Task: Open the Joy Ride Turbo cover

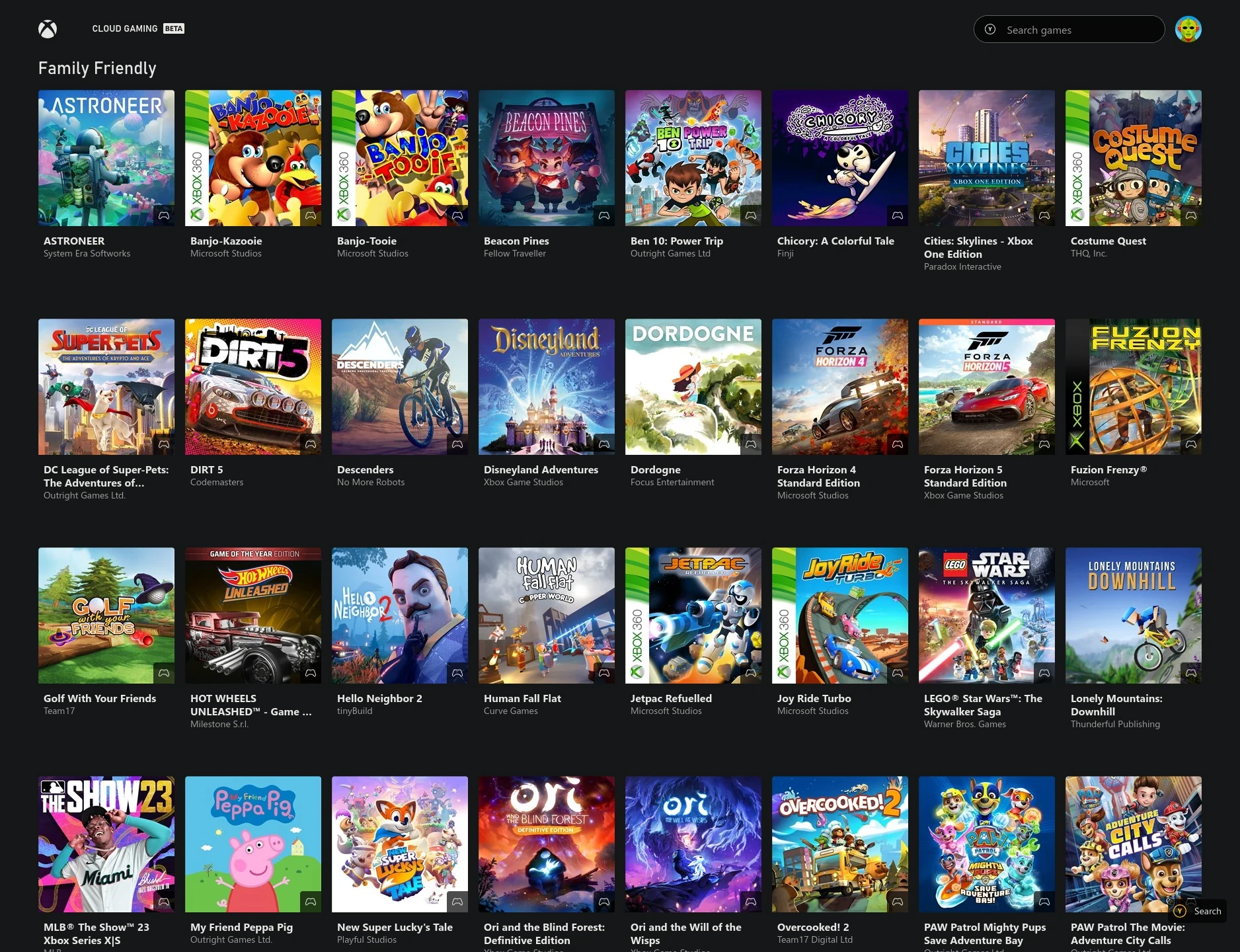Action: (x=840, y=615)
